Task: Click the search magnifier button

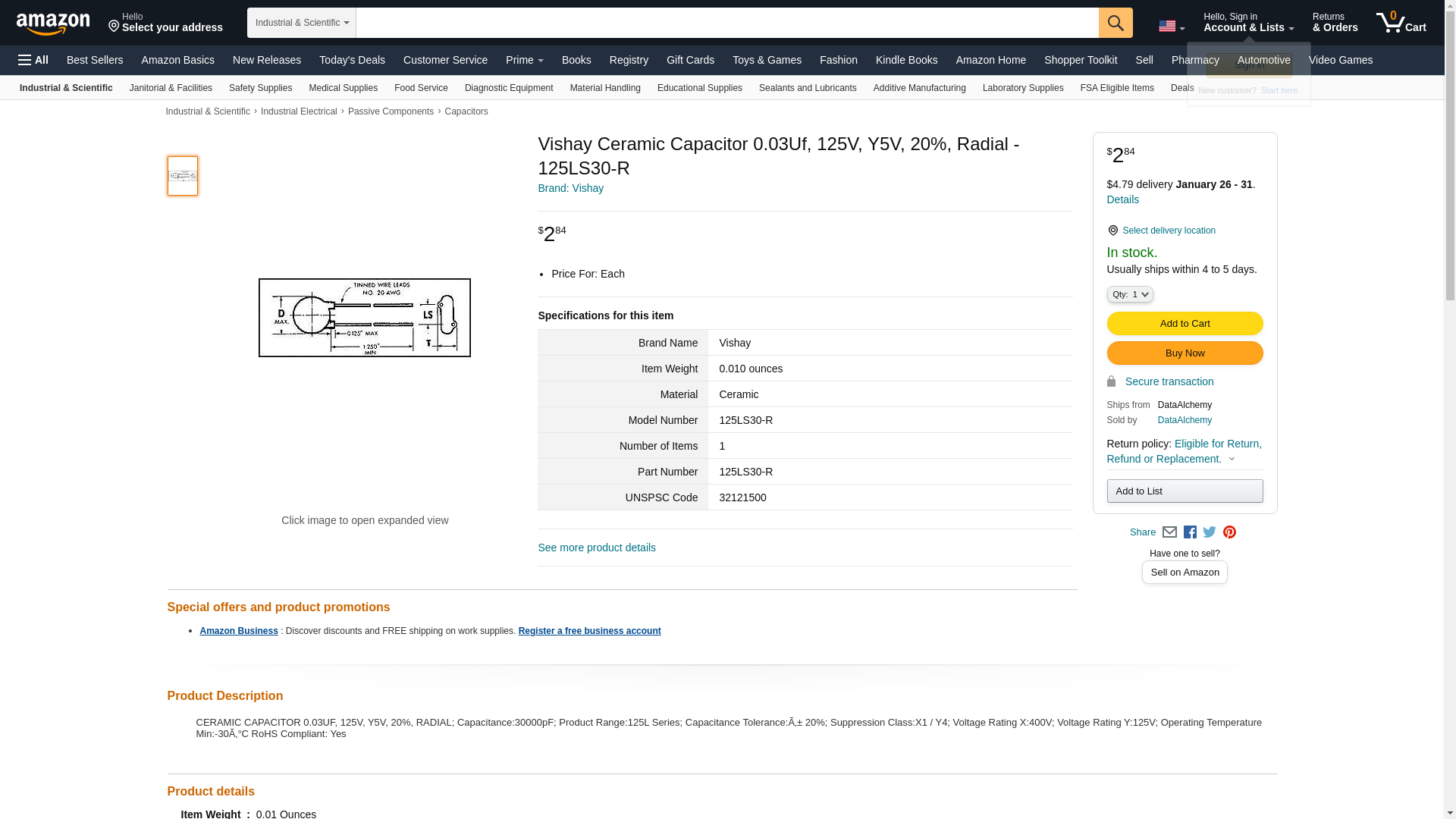Action: (x=1115, y=23)
